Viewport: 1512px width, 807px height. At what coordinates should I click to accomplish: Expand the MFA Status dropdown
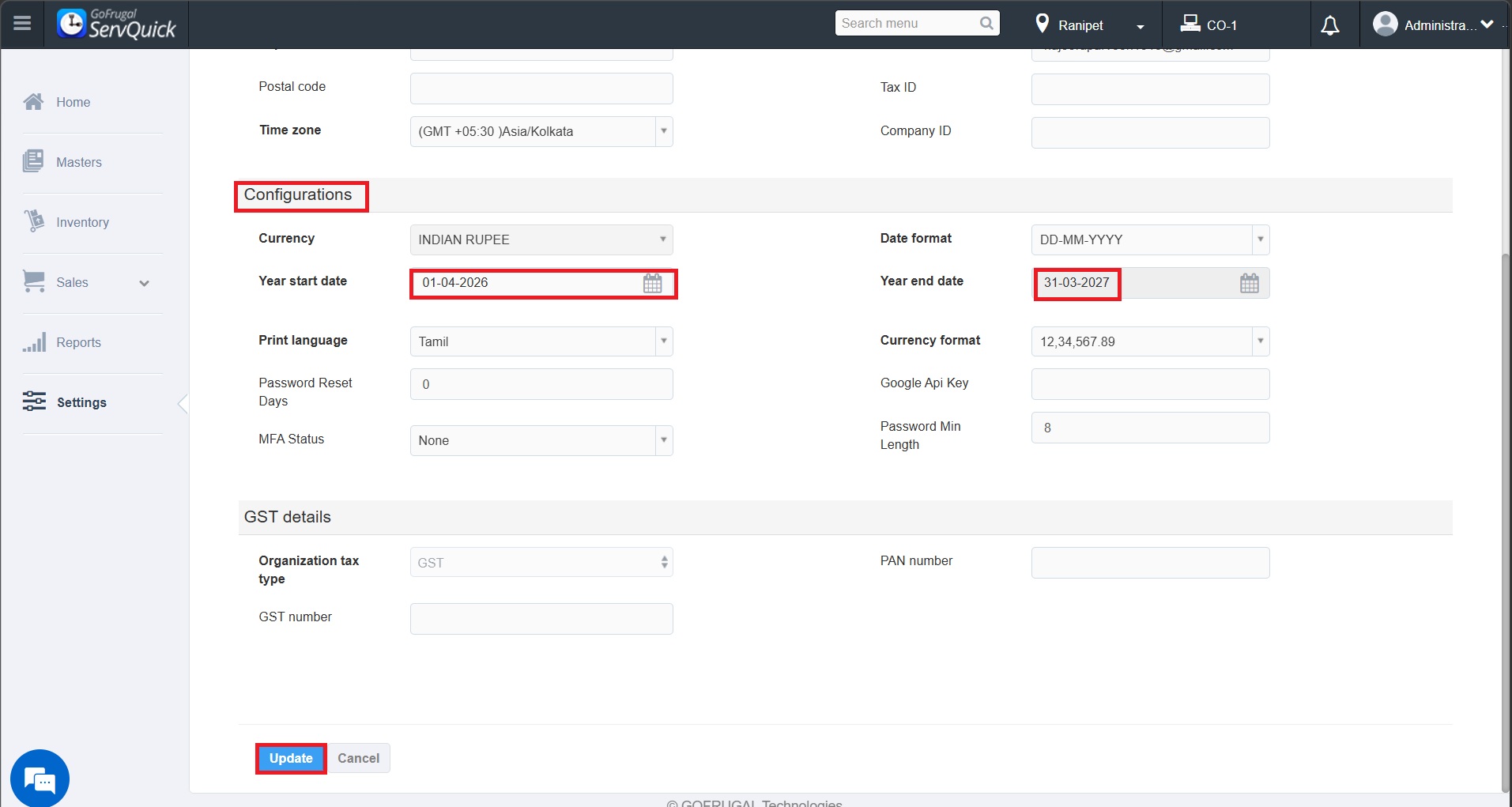coord(541,440)
